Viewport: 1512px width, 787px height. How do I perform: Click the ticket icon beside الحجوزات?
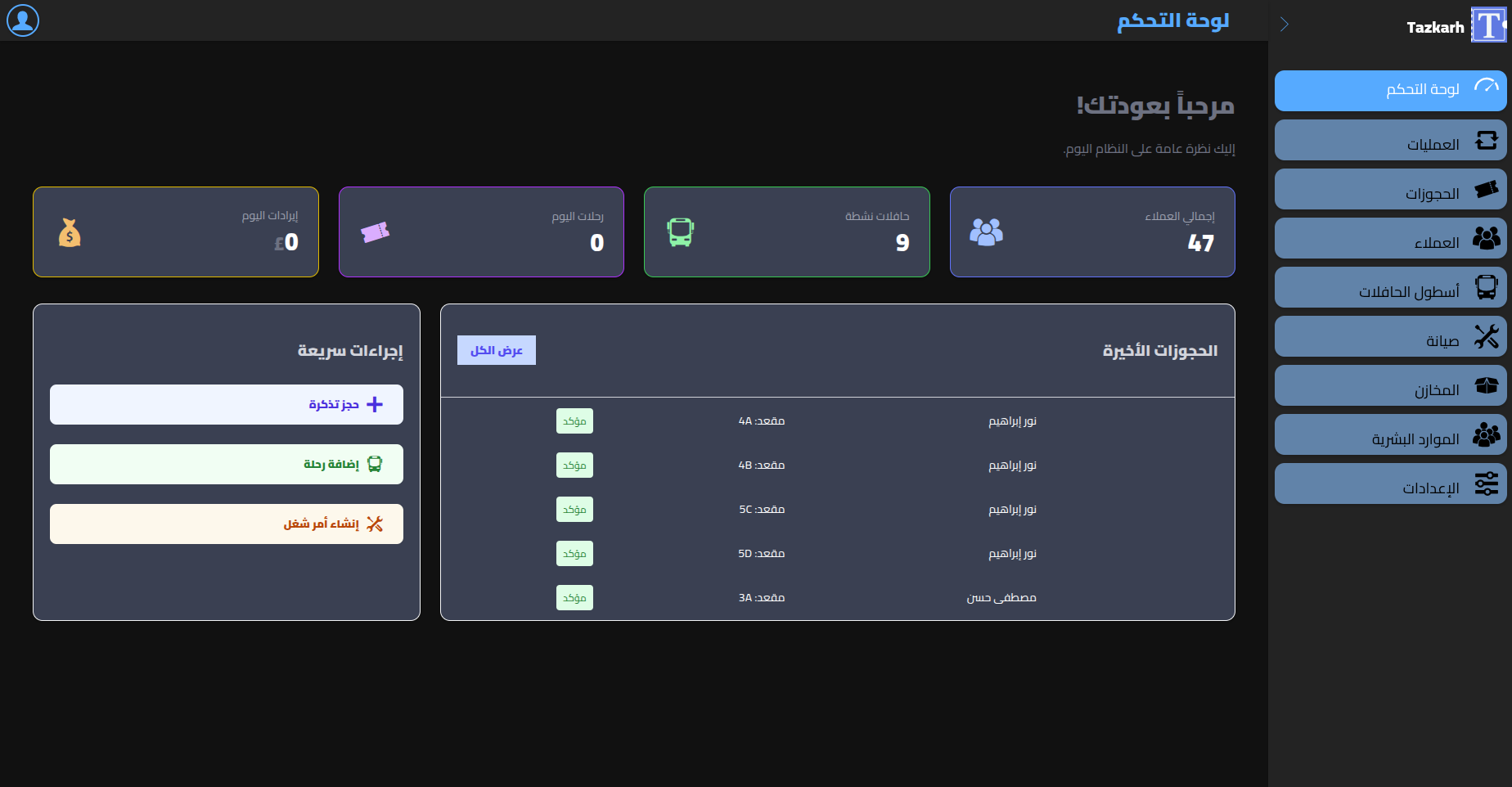pyautogui.click(x=1486, y=190)
